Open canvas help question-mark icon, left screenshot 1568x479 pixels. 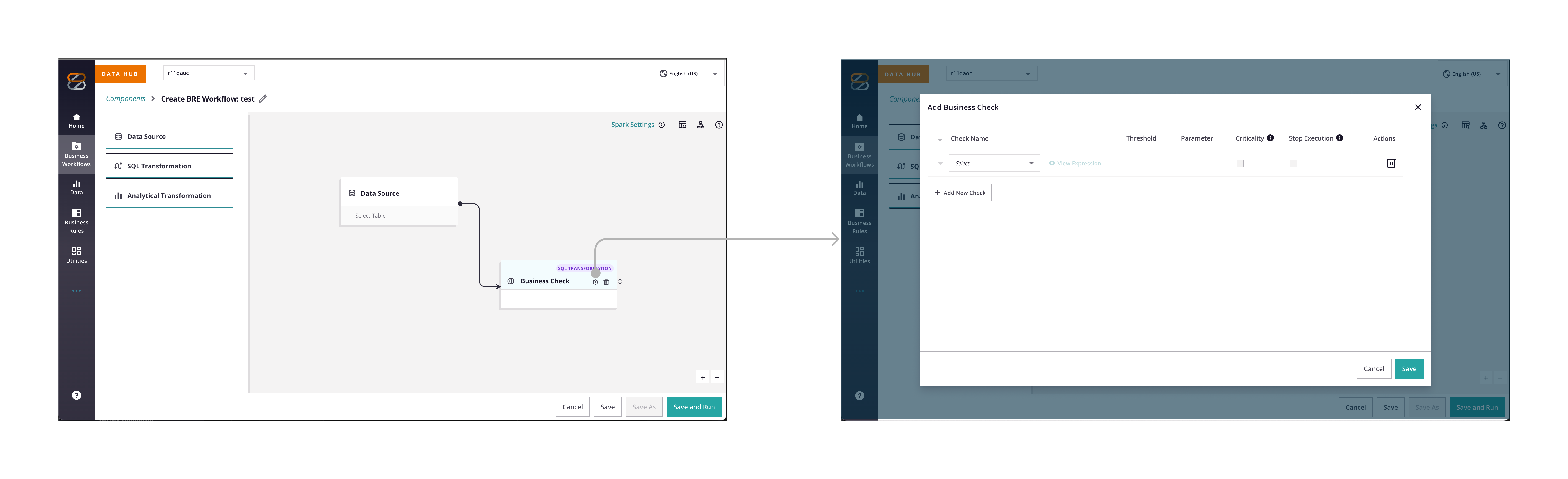[x=719, y=125]
